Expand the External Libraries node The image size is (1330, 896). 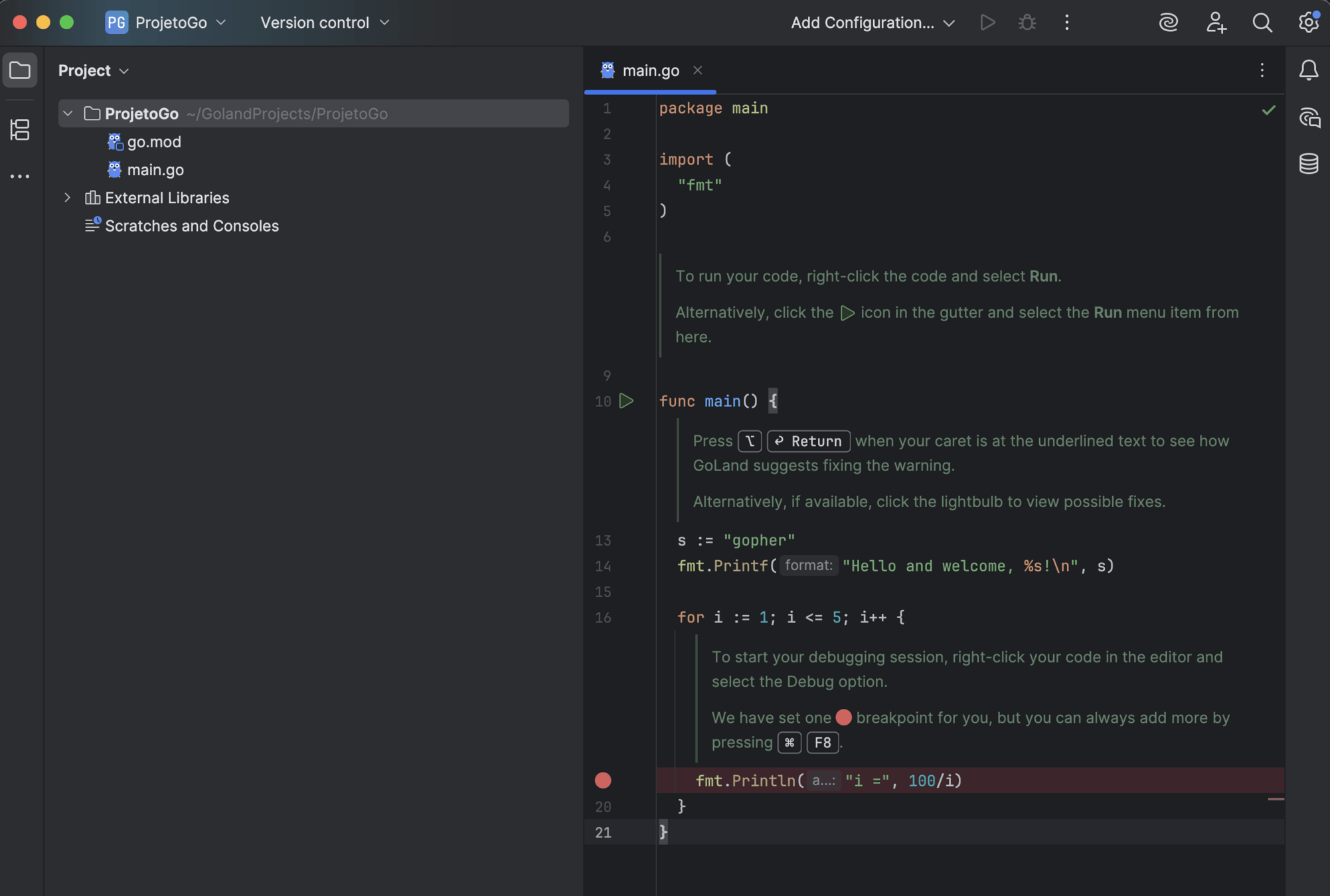click(x=68, y=198)
